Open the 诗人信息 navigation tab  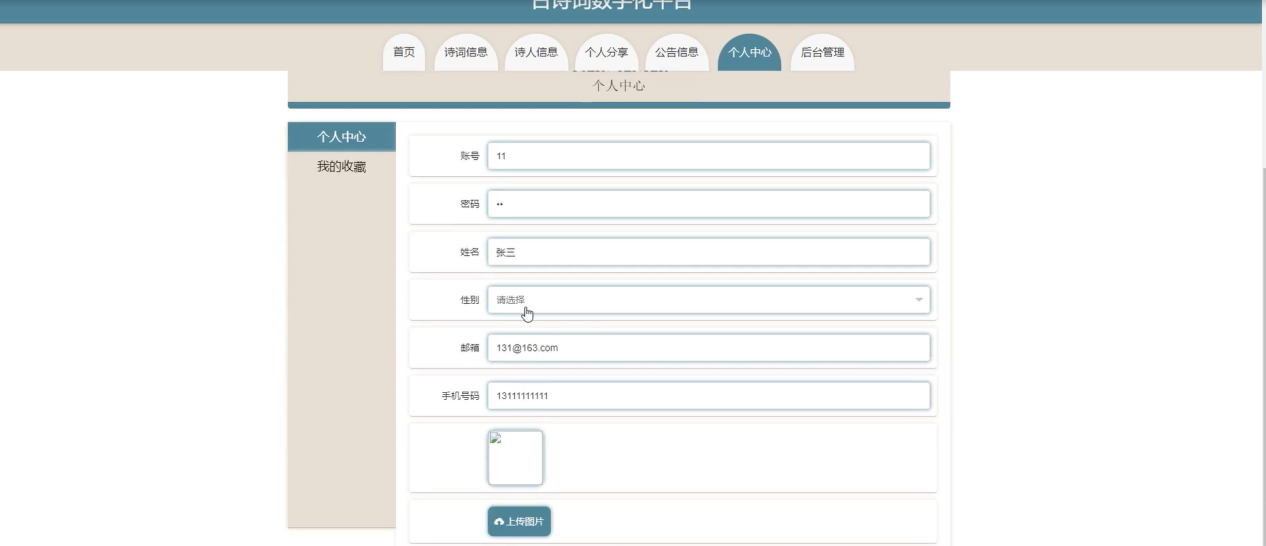click(536, 53)
